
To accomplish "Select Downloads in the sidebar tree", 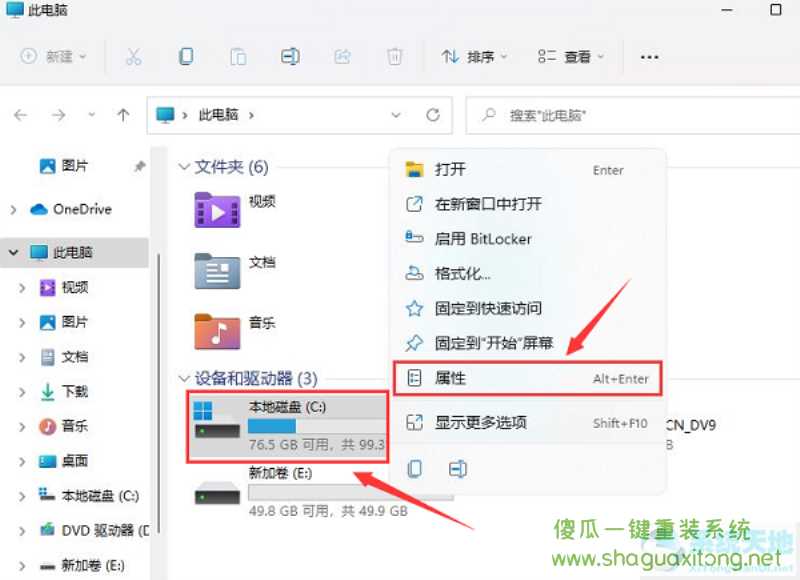I will pos(64,392).
